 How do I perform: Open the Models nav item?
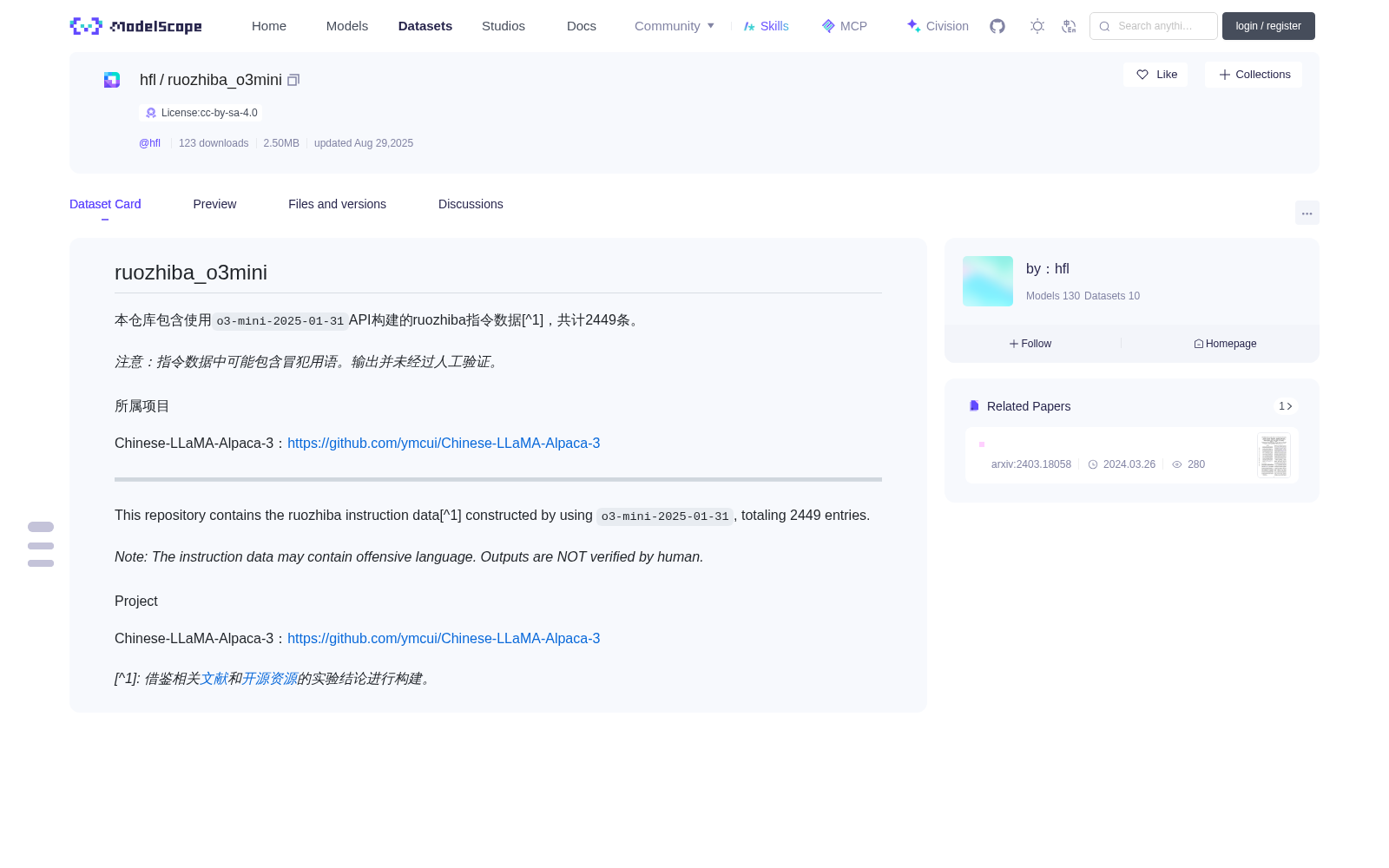pos(347,26)
